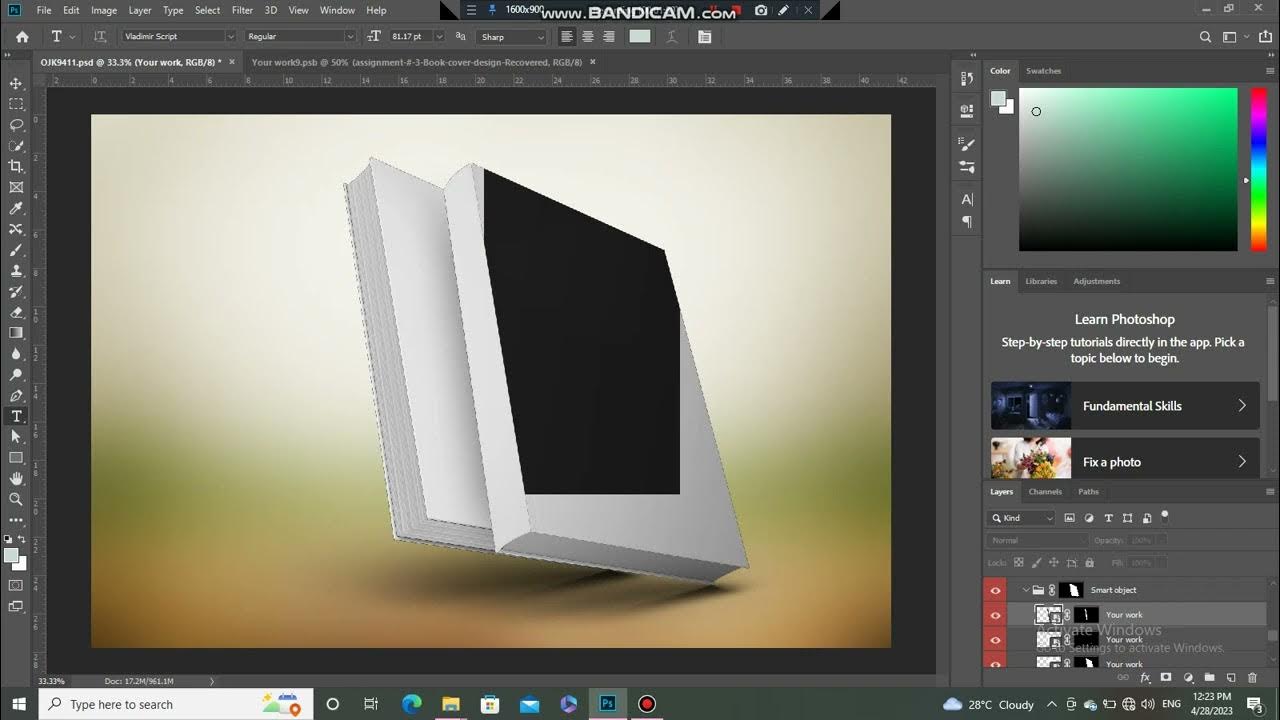
Task: Hide the selected Your work layer
Action: tap(995, 615)
